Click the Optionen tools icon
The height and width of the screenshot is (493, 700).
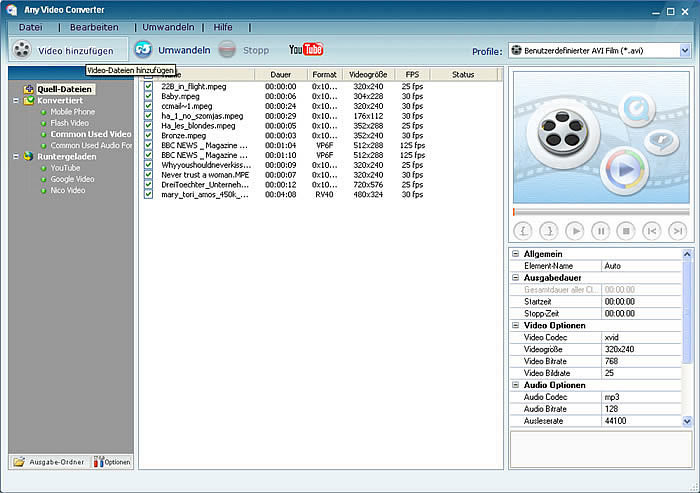99,462
